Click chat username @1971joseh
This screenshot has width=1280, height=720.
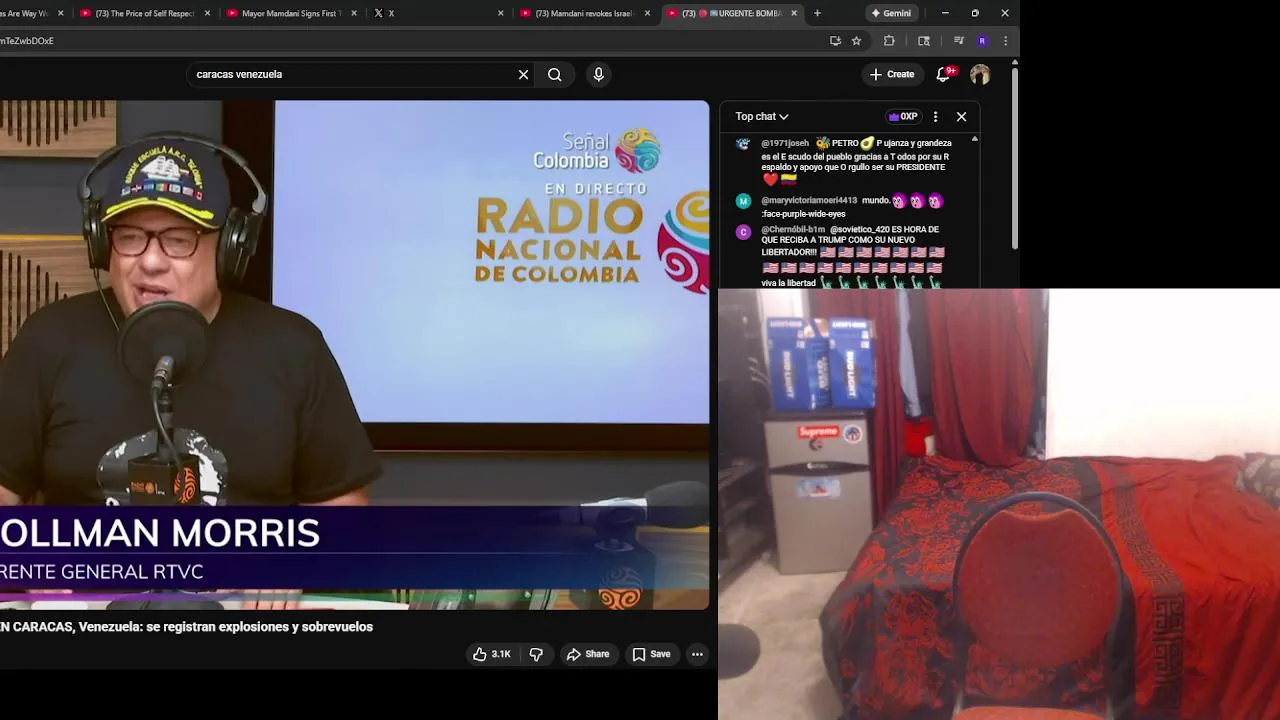(785, 143)
